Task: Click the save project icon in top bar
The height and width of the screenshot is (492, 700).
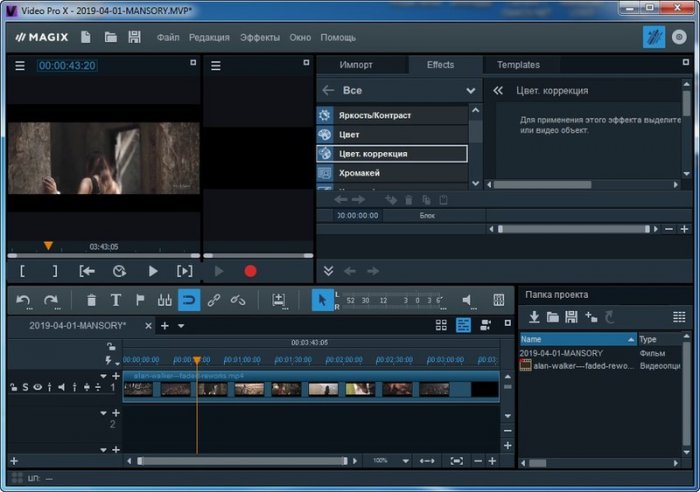Action: coord(134,37)
